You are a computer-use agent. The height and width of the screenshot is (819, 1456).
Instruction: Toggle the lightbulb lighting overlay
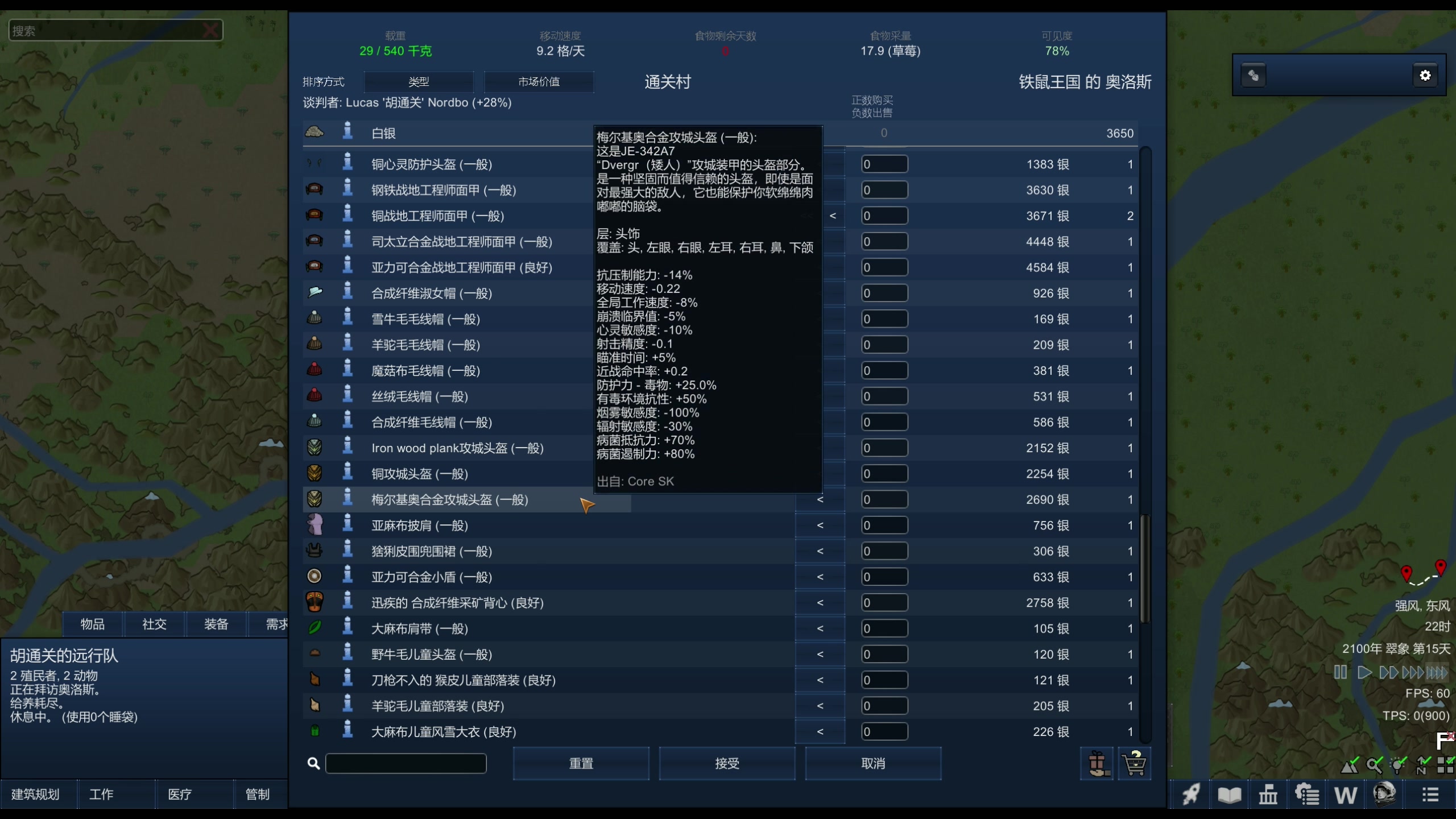pos(1397,766)
